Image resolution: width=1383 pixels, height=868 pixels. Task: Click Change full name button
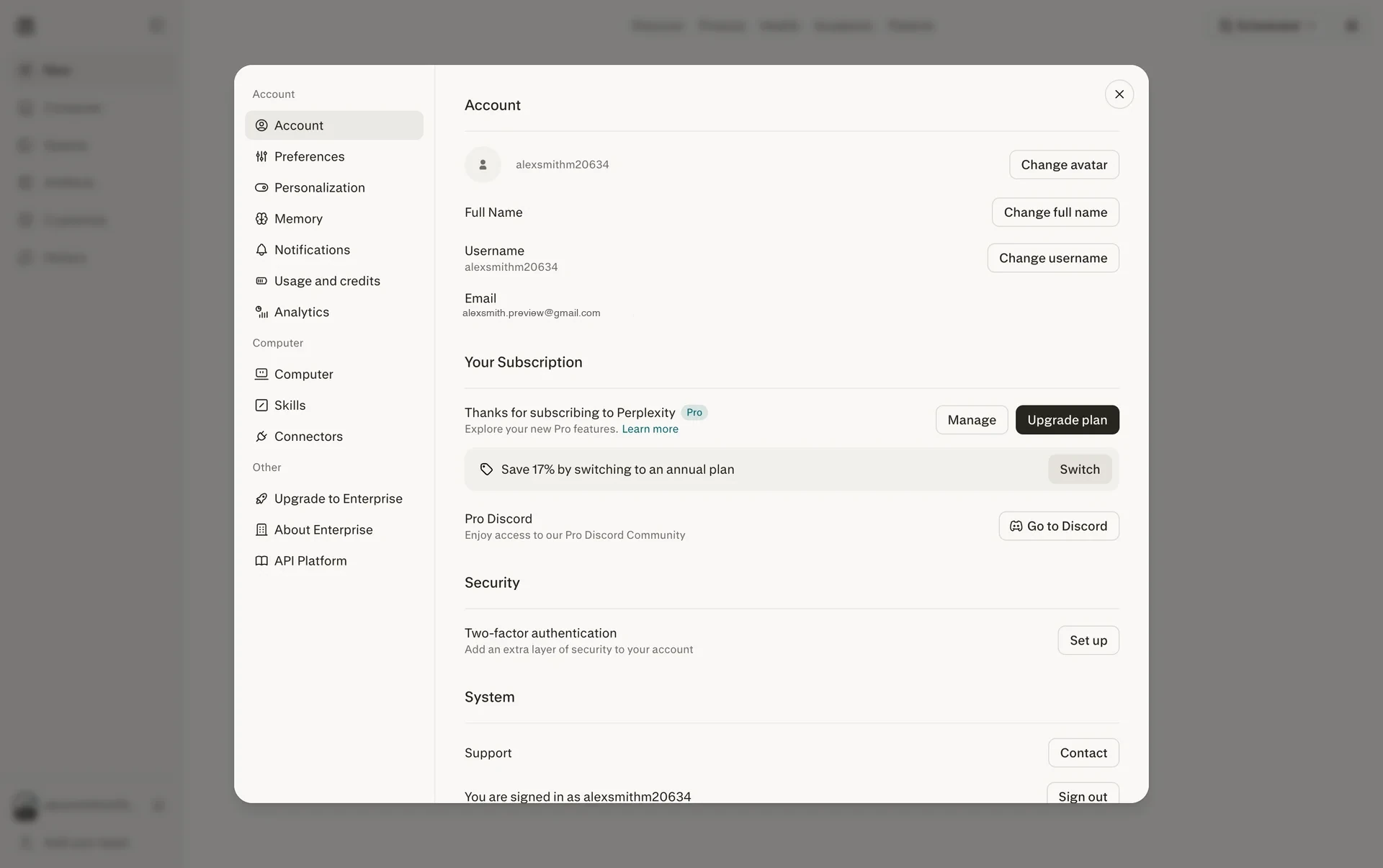pyautogui.click(x=1055, y=212)
